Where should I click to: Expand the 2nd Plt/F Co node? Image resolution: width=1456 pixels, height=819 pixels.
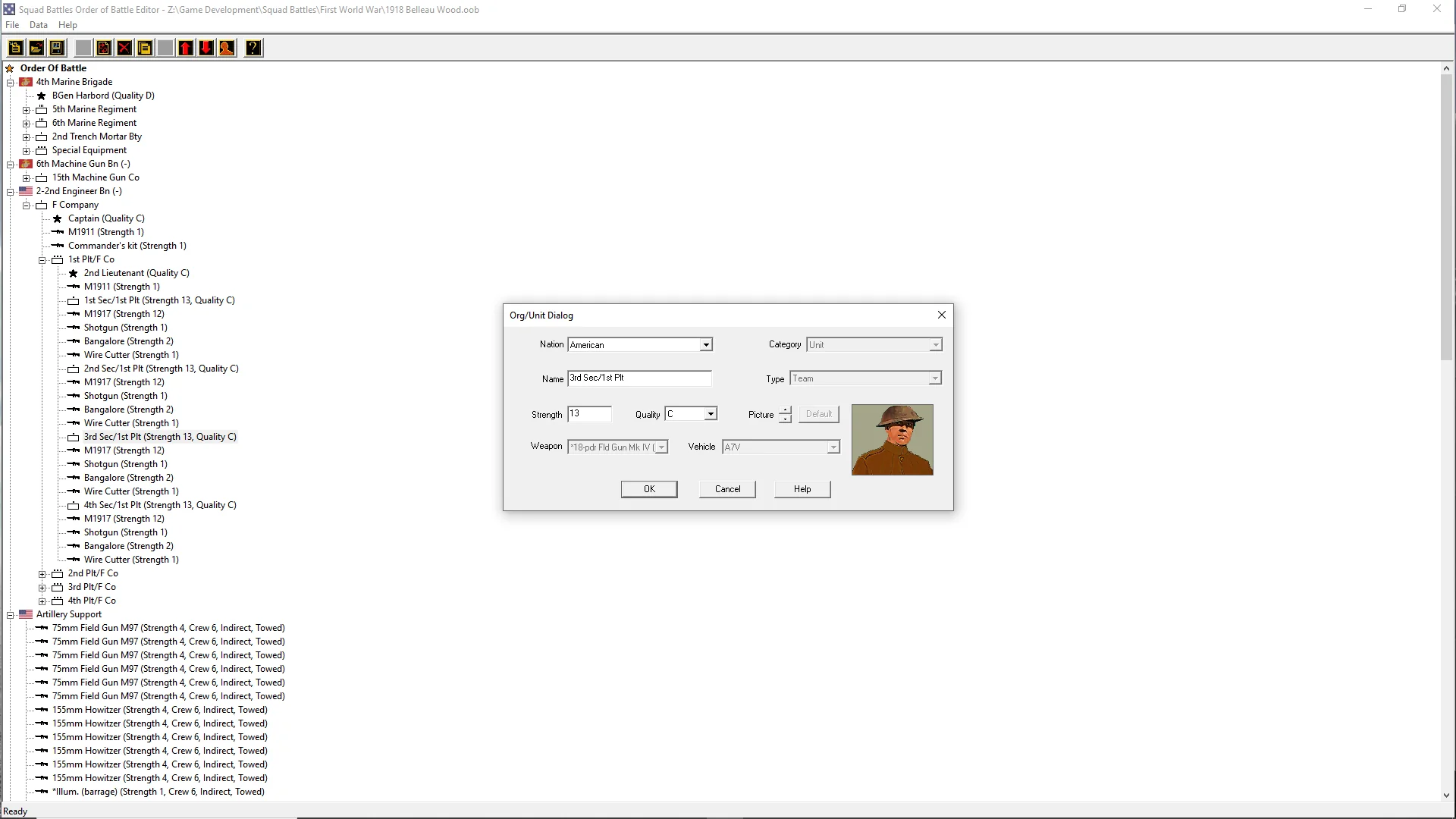[42, 574]
